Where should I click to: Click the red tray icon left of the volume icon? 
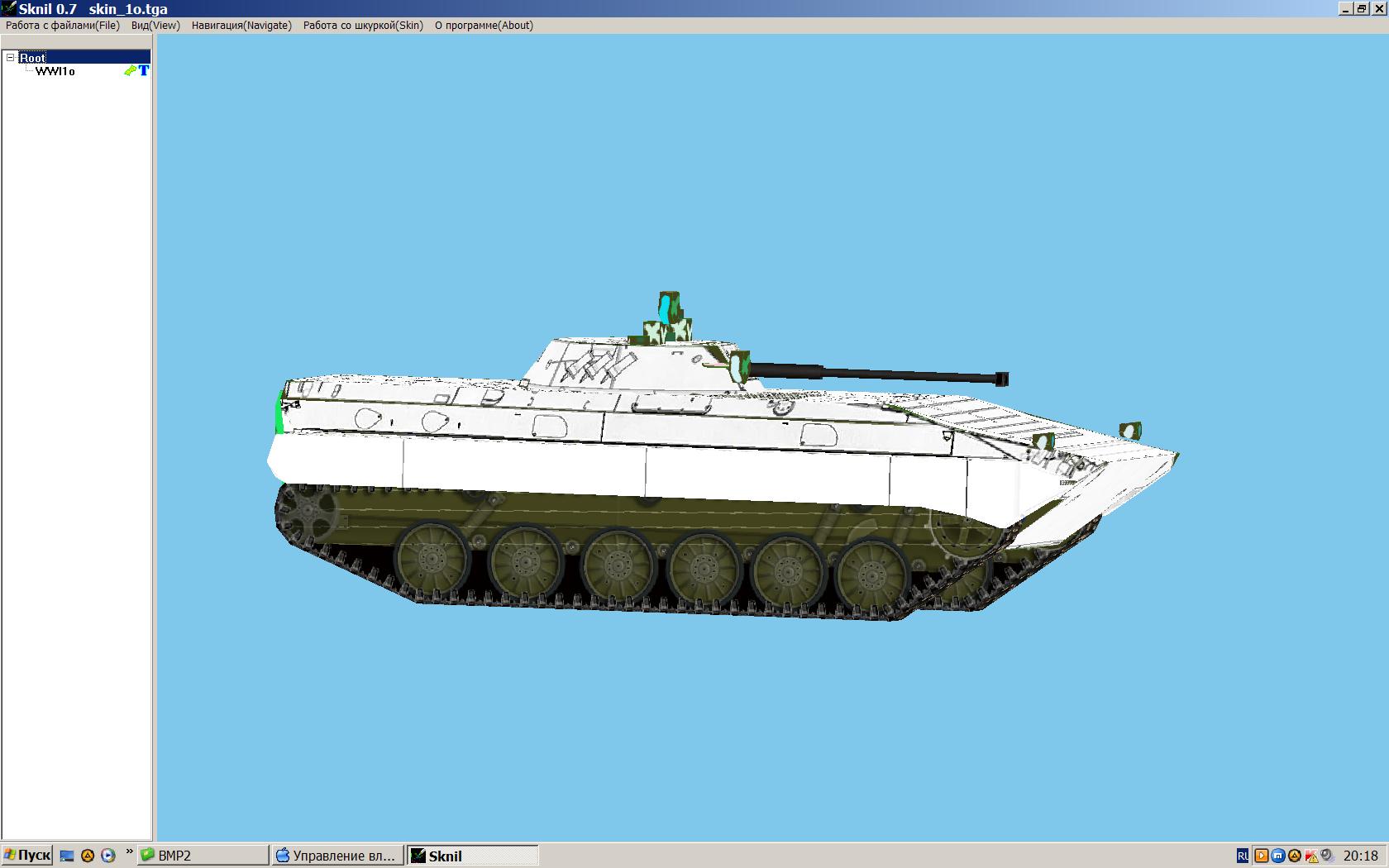1311,856
